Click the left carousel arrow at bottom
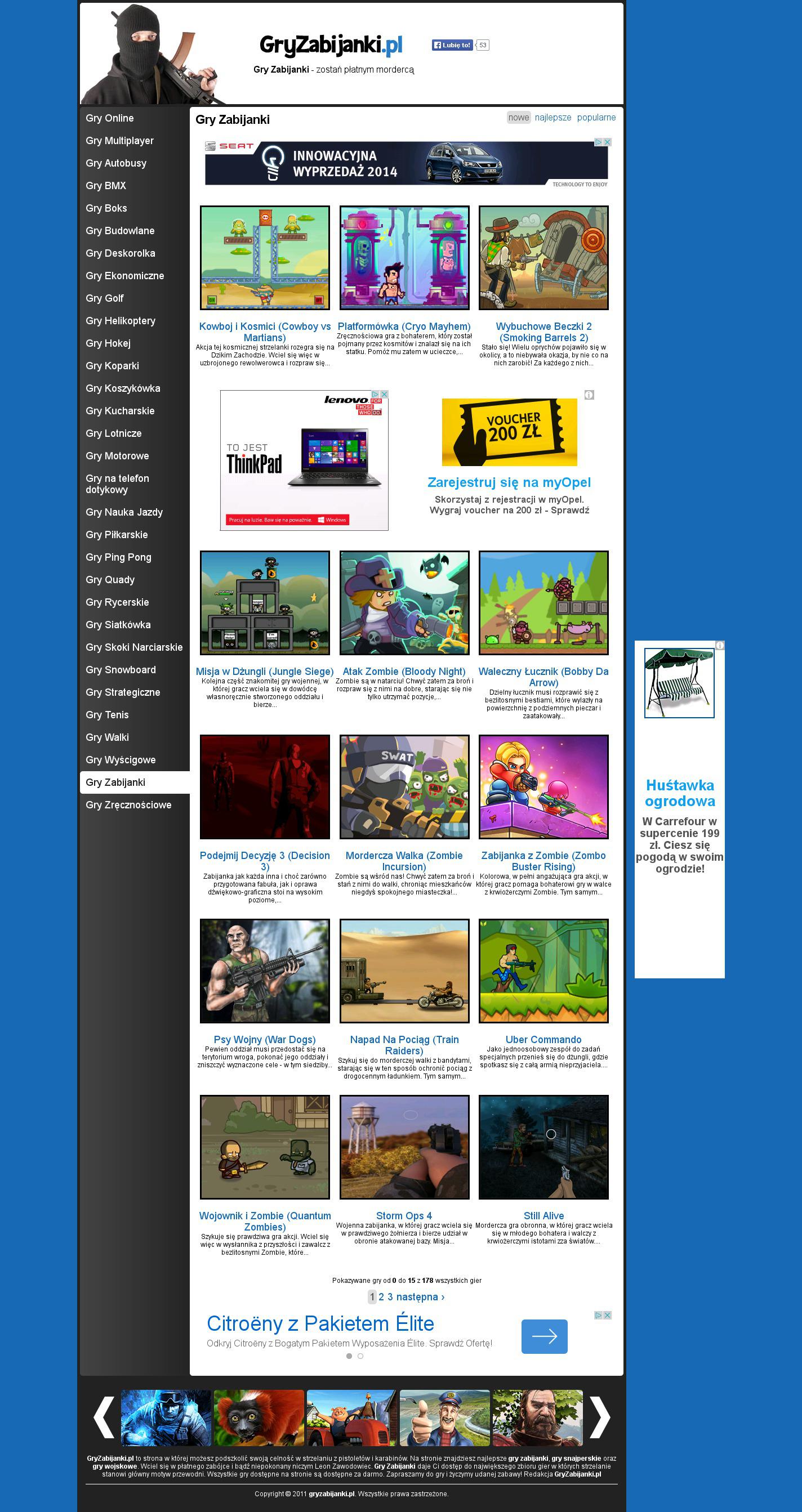 [104, 1417]
